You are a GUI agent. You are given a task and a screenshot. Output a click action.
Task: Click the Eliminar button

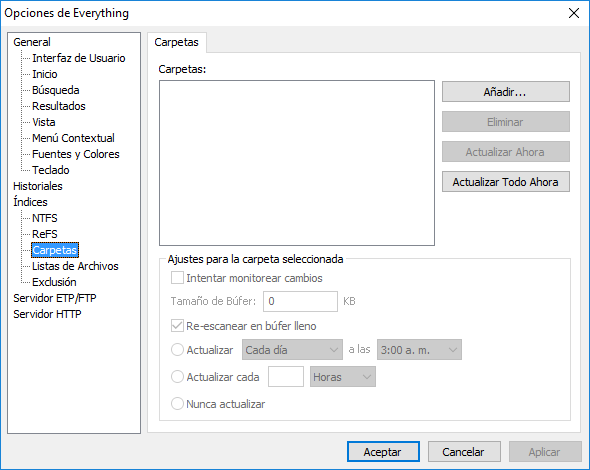[506, 122]
